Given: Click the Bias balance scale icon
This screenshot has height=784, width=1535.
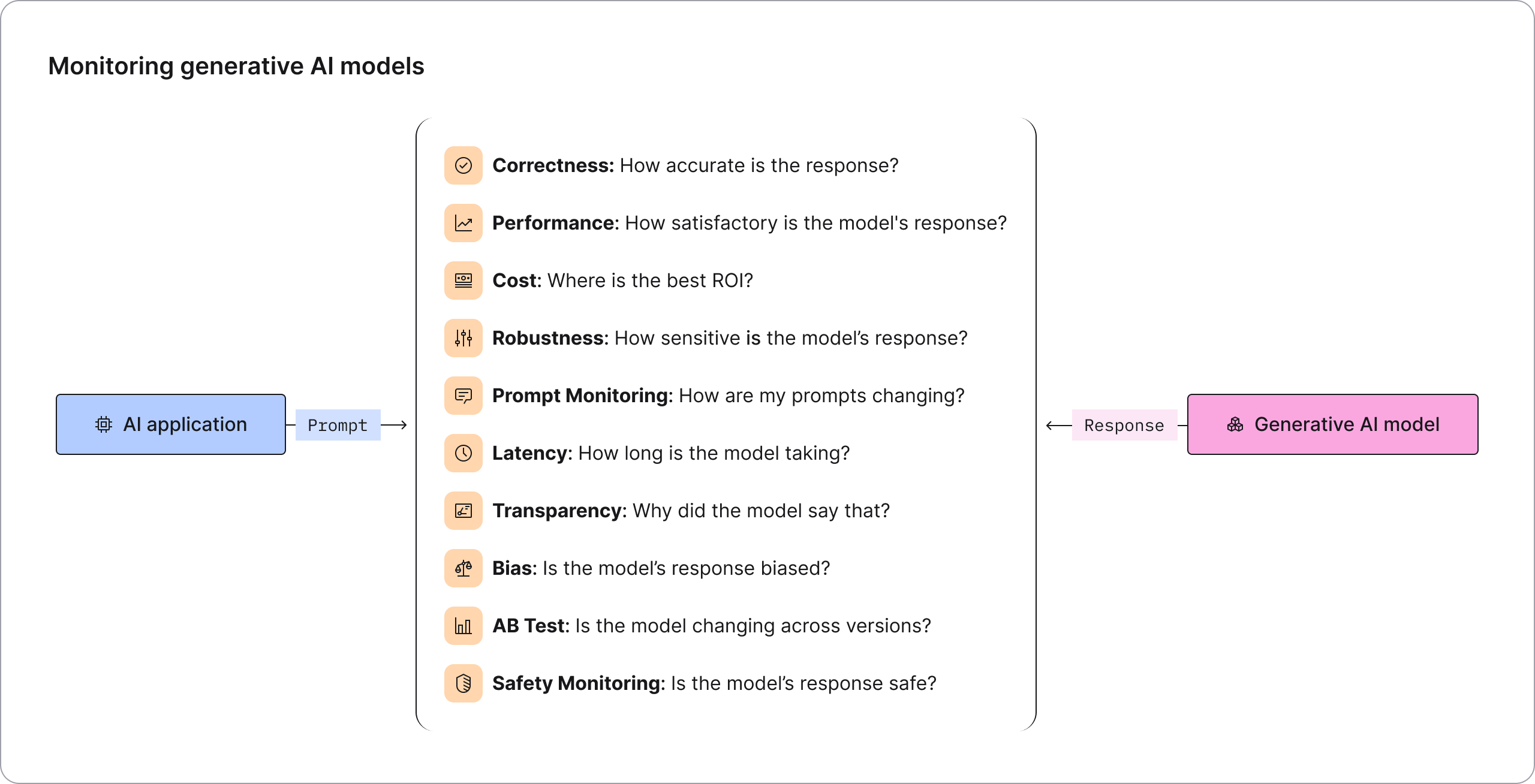Looking at the screenshot, I should pyautogui.click(x=463, y=568).
